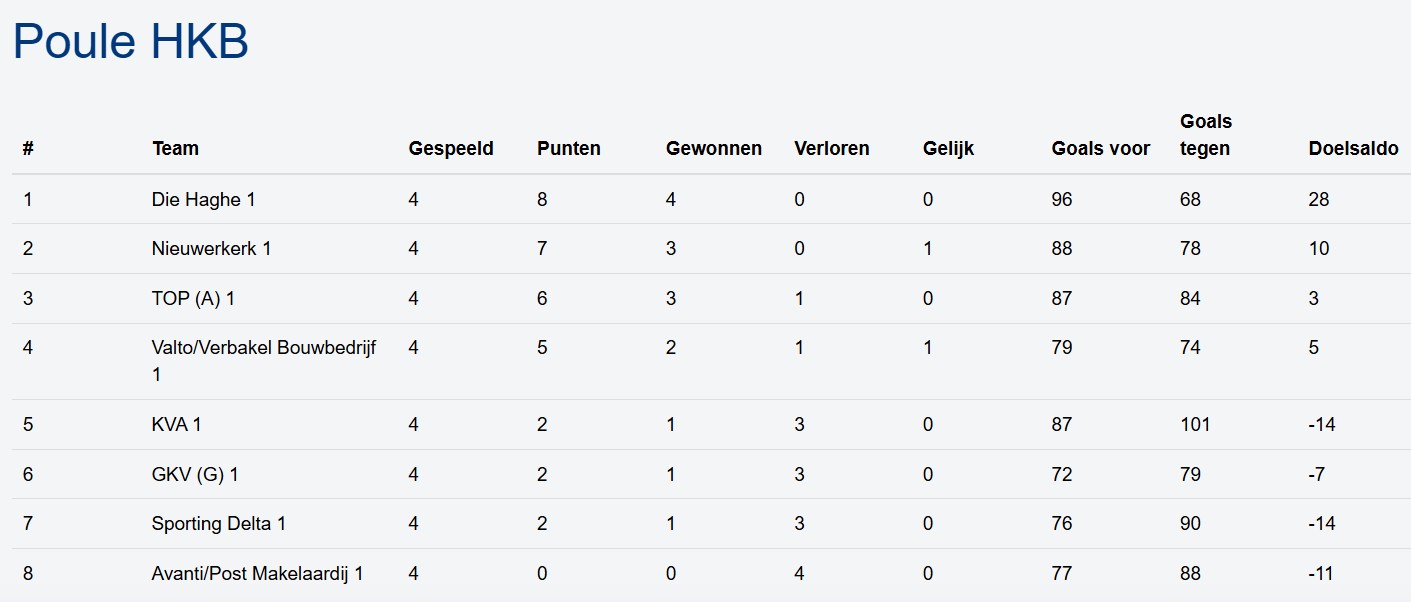1411x602 pixels.
Task: Click KVA 1 goals against value 101
Action: [x=1195, y=425]
